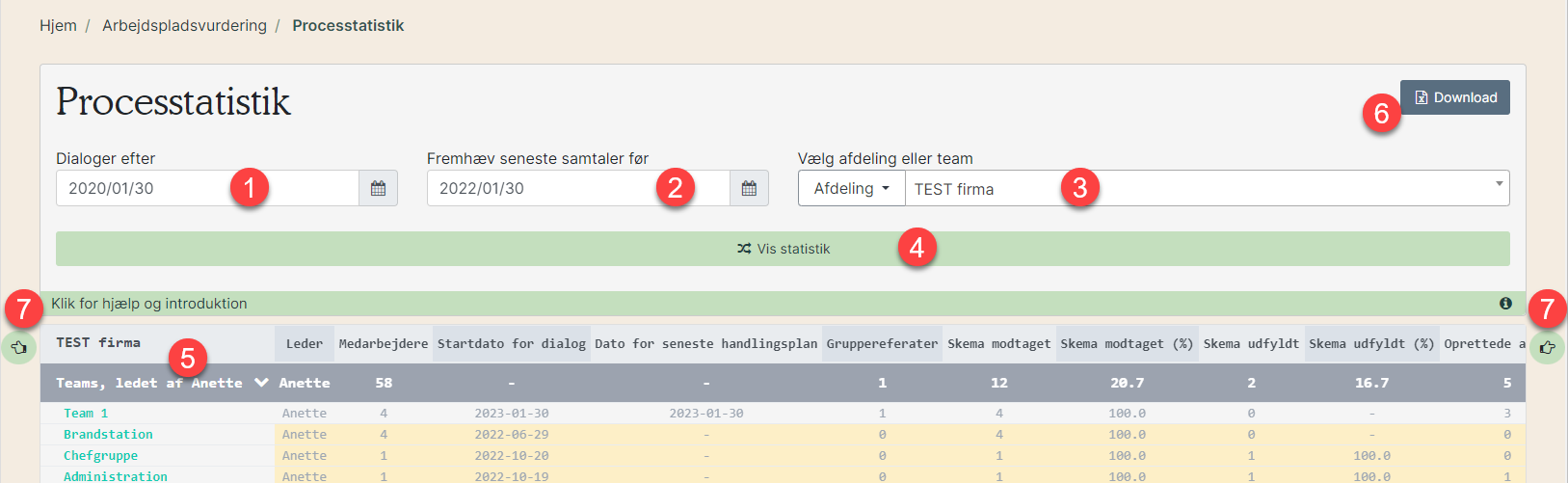Expand Klik for hjælp og introduktion
The width and height of the screenshot is (1568, 483).
pyautogui.click(x=149, y=304)
